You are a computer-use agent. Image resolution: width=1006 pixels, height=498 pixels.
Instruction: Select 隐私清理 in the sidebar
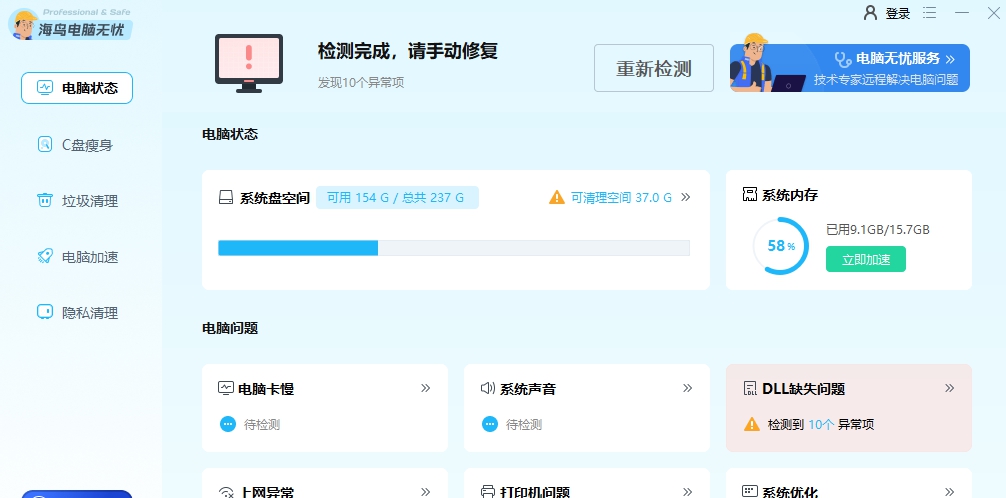pos(77,313)
